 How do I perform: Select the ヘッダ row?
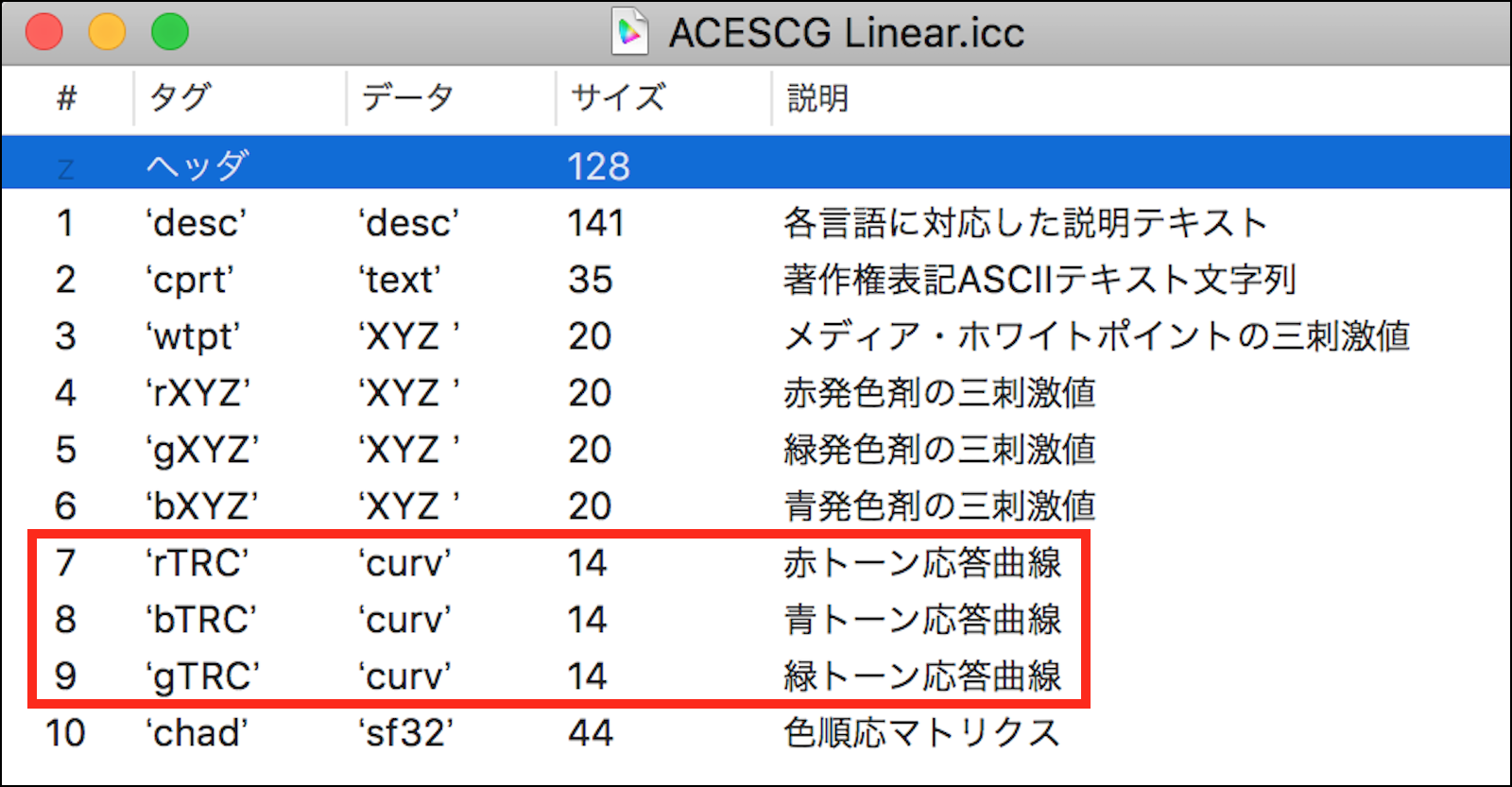click(x=756, y=163)
